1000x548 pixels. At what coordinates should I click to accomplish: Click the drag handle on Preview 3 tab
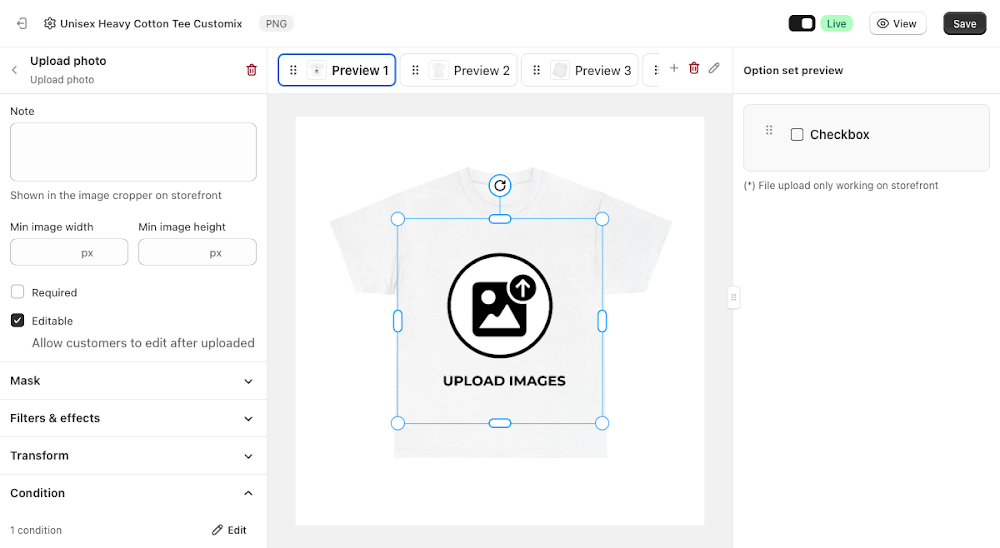coord(536,70)
